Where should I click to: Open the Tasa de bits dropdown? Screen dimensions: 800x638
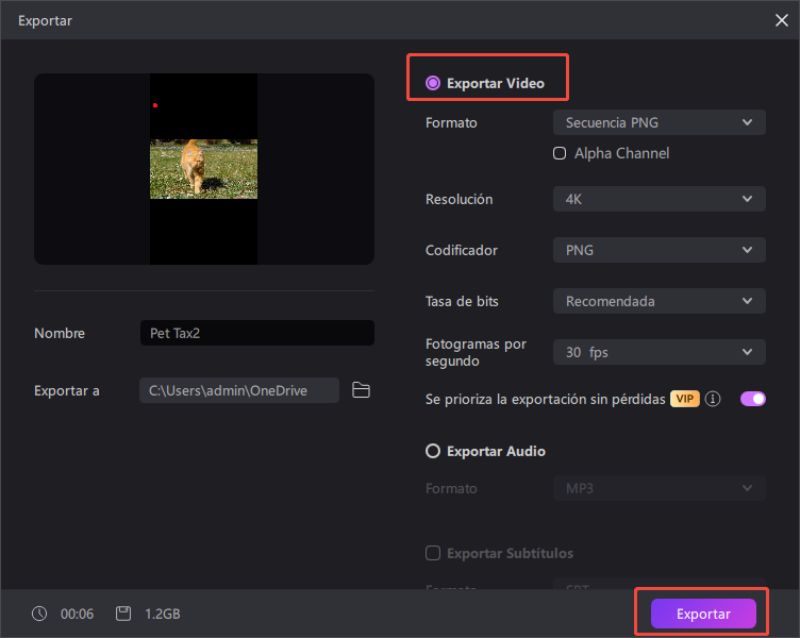(658, 301)
